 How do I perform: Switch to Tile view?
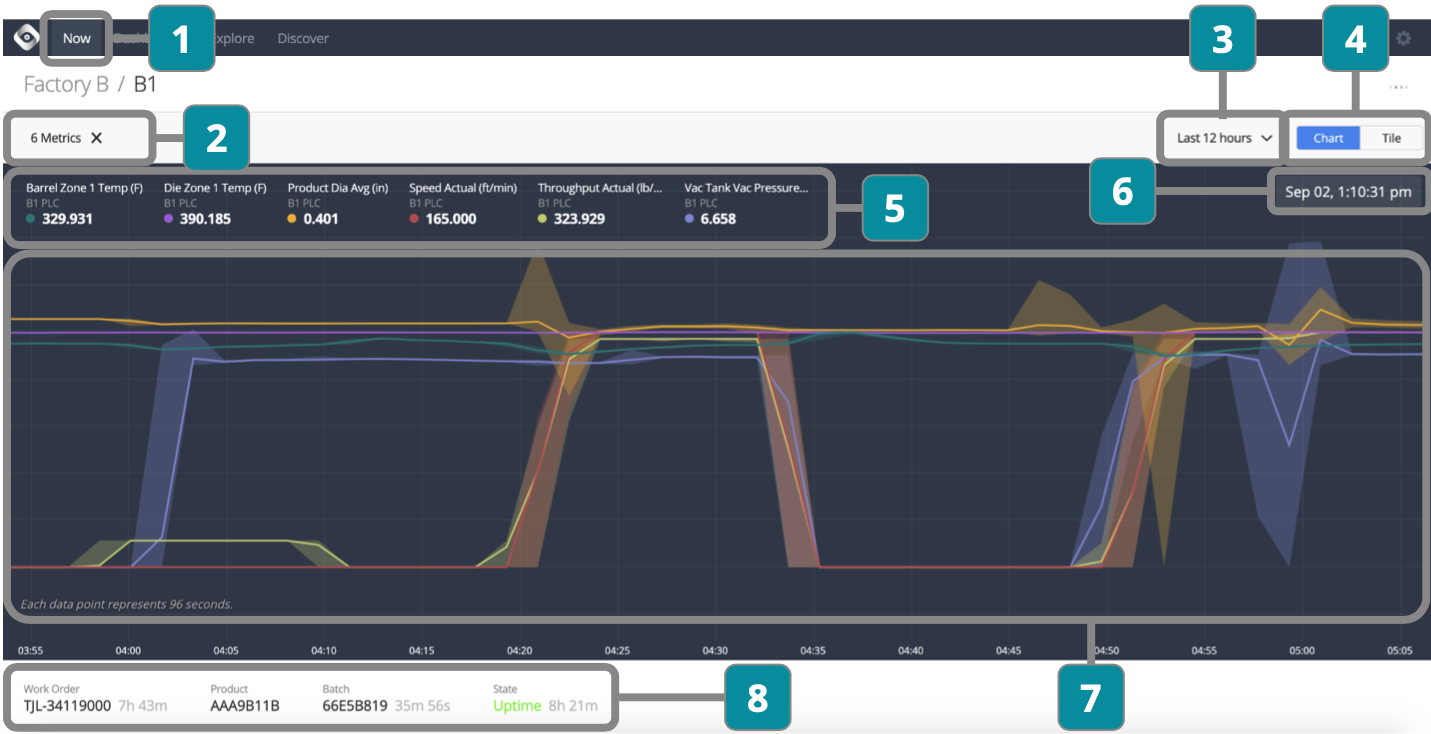1391,138
